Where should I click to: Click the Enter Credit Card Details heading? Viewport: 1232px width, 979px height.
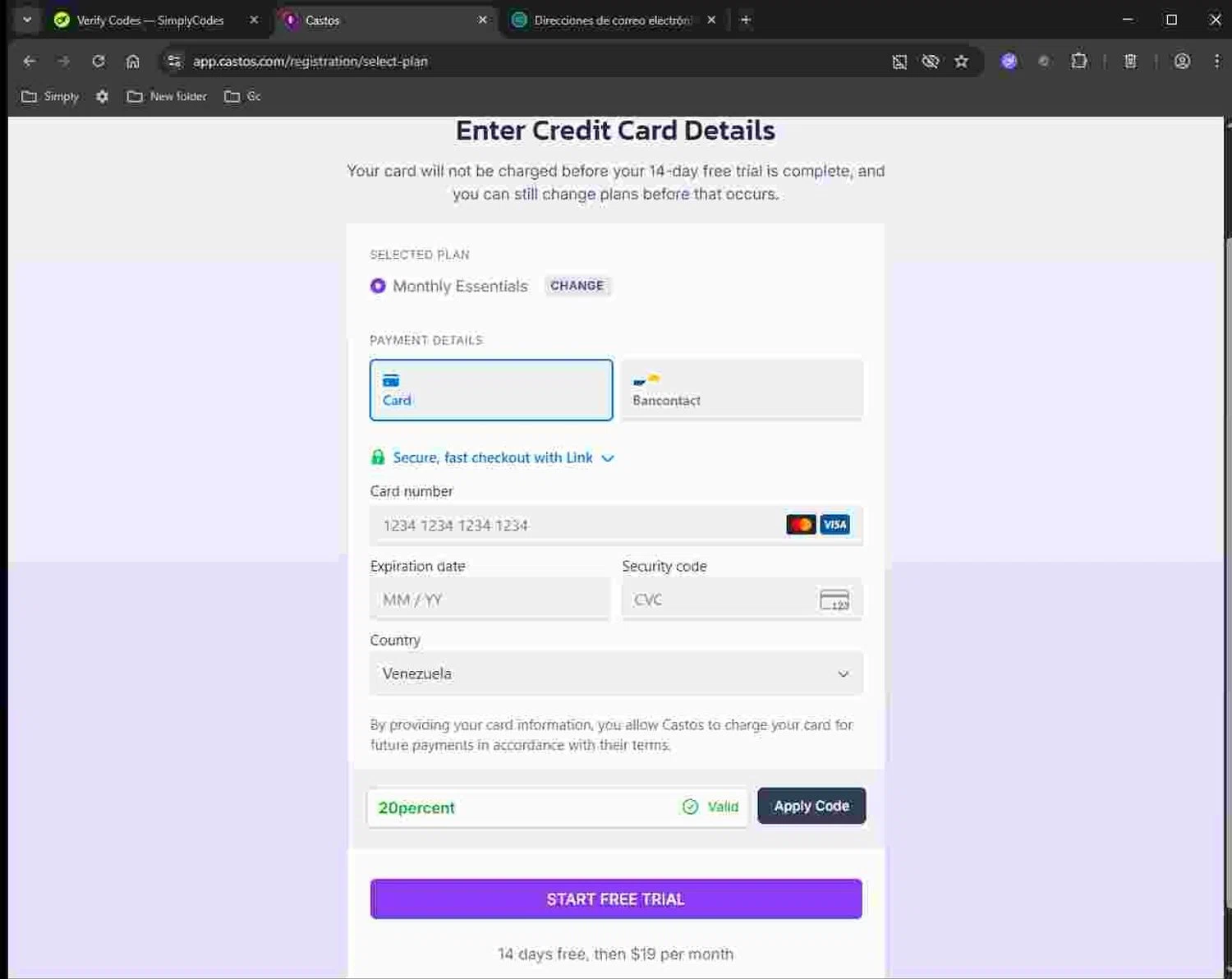615,131
